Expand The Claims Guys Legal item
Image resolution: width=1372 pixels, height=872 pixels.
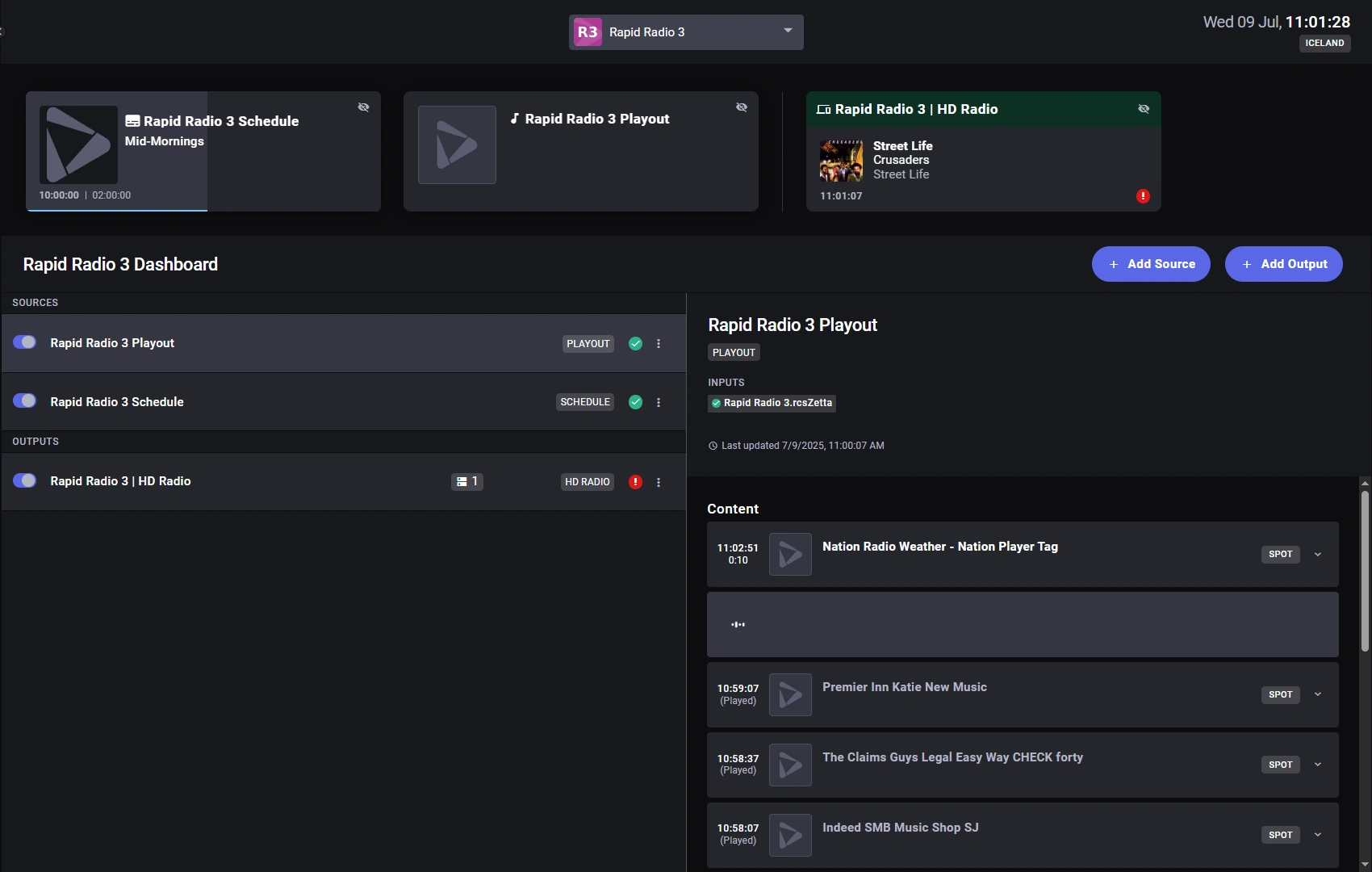pos(1318,765)
